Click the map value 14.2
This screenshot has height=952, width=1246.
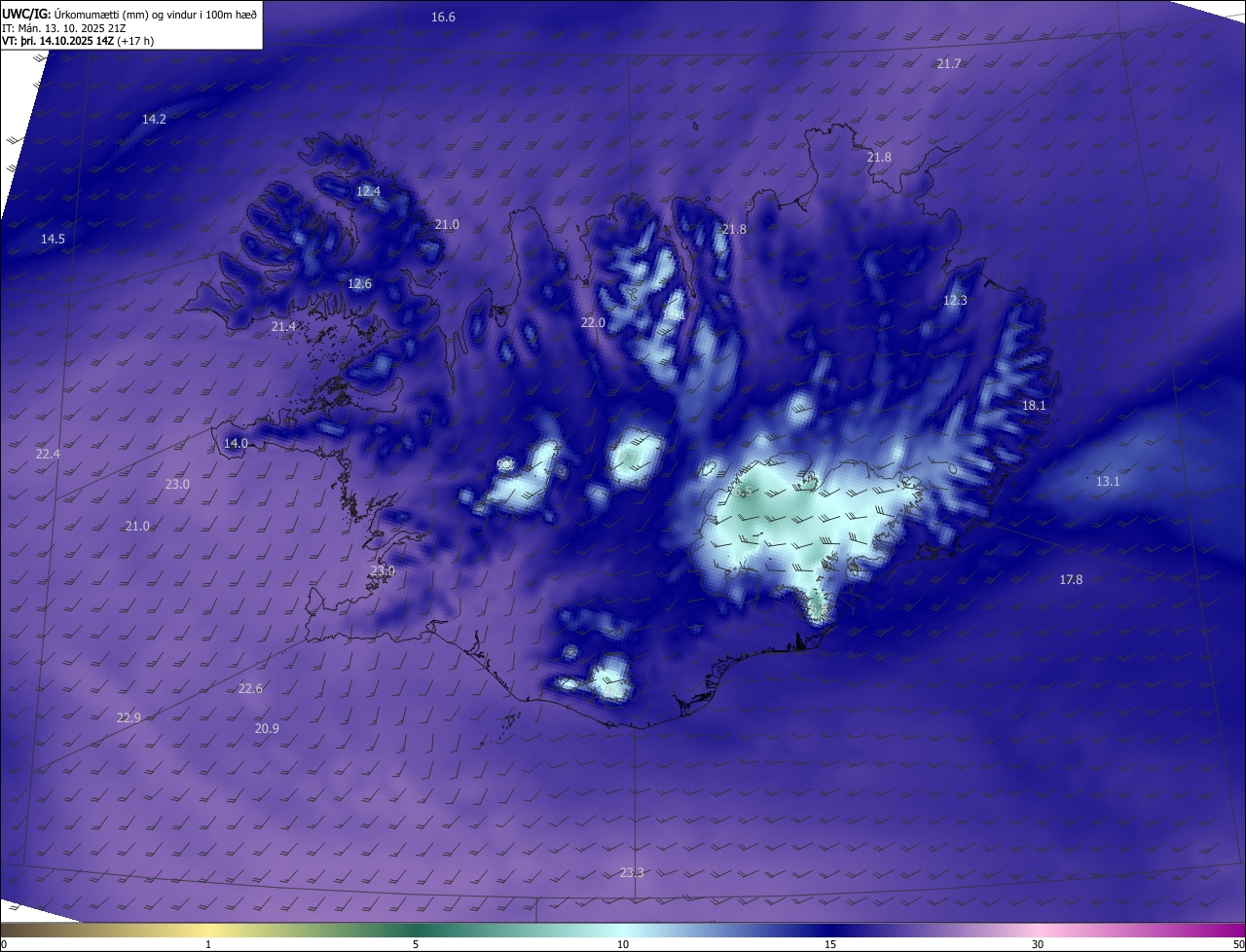pyautogui.click(x=154, y=119)
